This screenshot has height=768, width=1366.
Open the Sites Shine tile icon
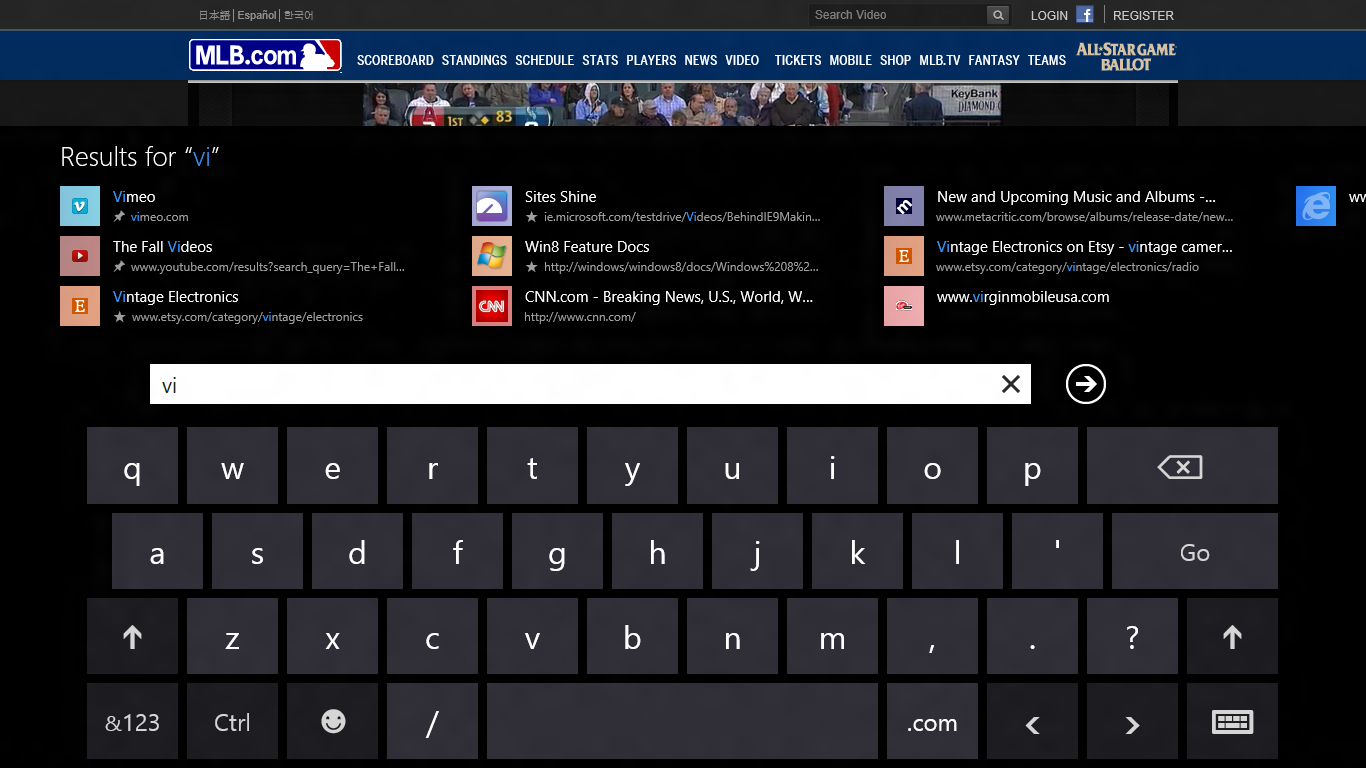tap(492, 206)
